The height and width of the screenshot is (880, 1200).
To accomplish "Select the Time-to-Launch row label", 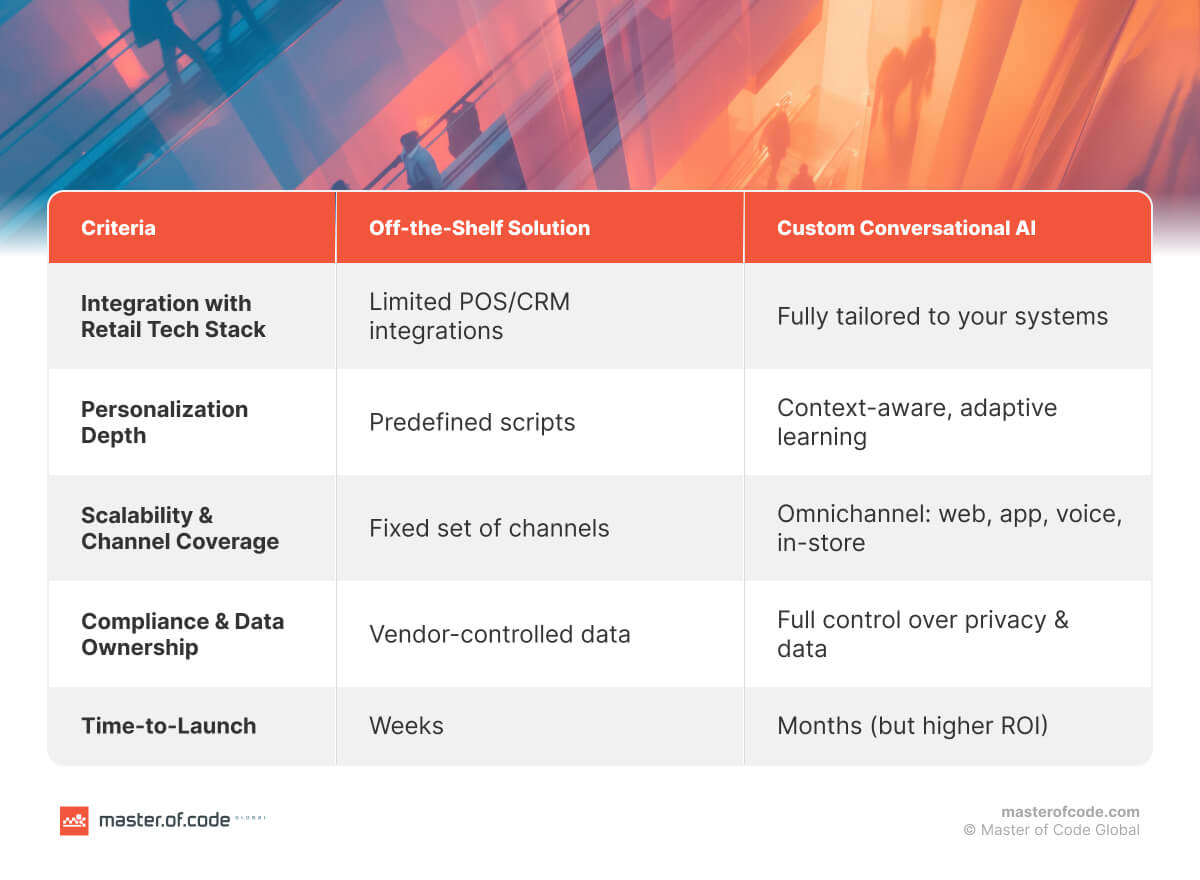I will (x=168, y=726).
